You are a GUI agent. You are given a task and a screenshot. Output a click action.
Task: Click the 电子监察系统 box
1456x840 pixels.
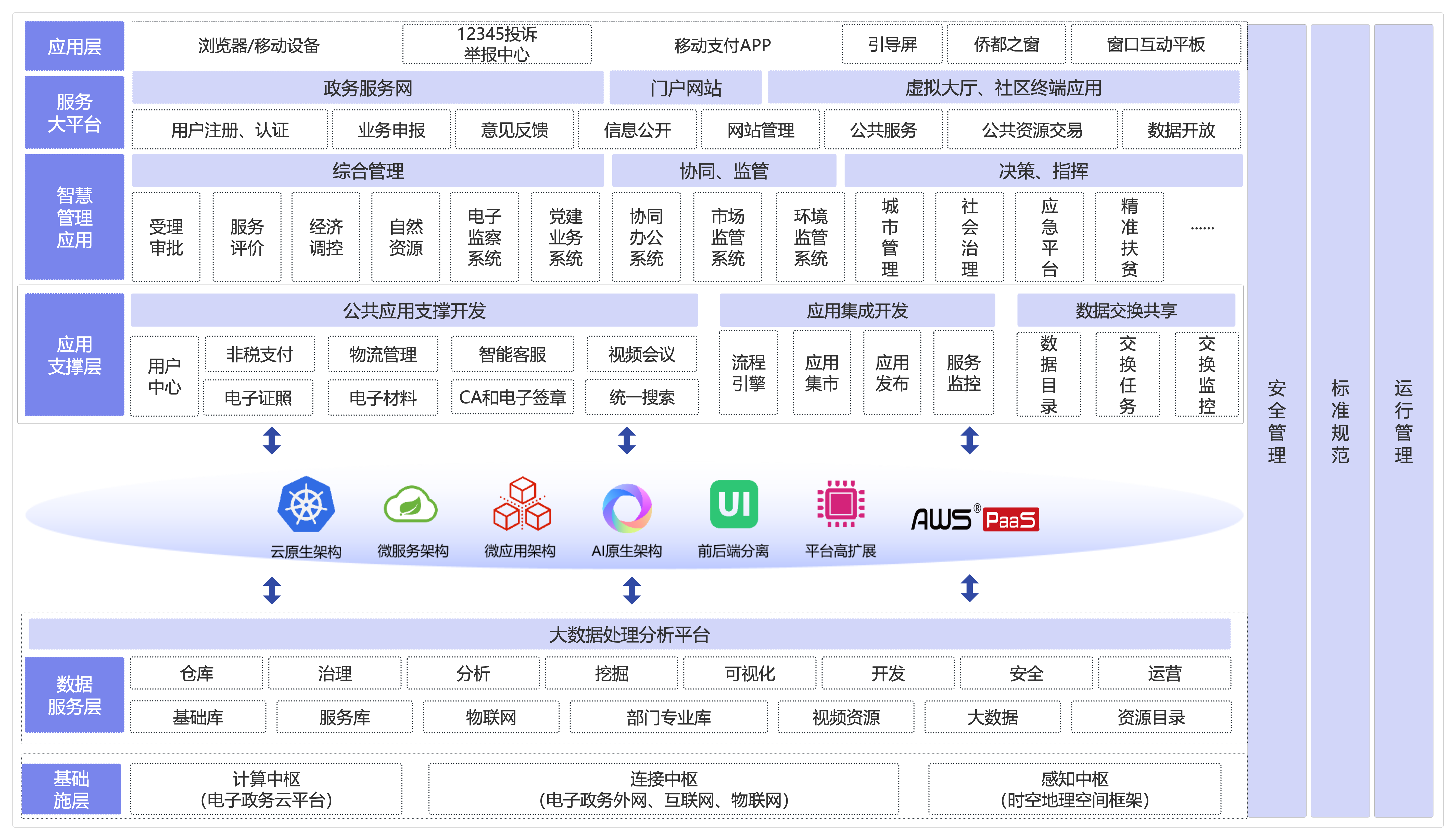(x=485, y=237)
